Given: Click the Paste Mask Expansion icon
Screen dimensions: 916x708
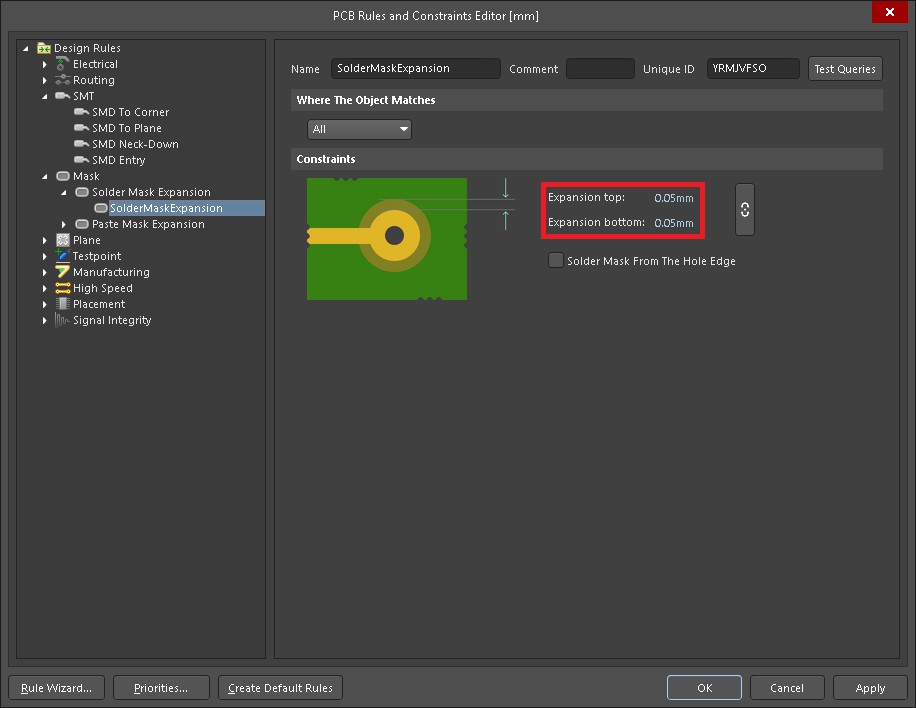Looking at the screenshot, I should pos(82,224).
